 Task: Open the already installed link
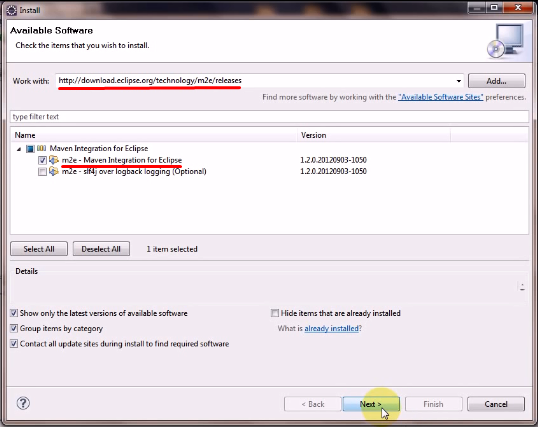coord(331,328)
